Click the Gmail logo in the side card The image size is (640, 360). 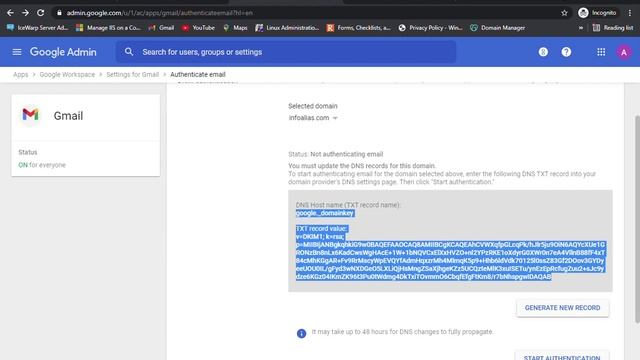30,115
